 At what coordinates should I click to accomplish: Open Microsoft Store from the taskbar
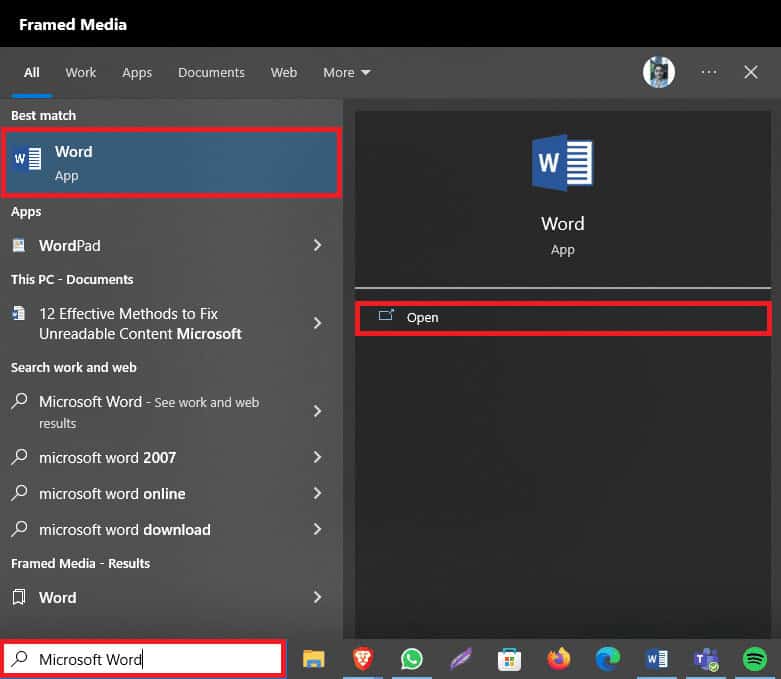click(509, 659)
